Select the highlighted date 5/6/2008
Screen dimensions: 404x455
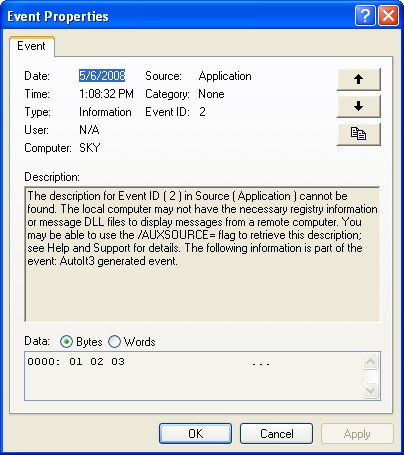[102, 76]
